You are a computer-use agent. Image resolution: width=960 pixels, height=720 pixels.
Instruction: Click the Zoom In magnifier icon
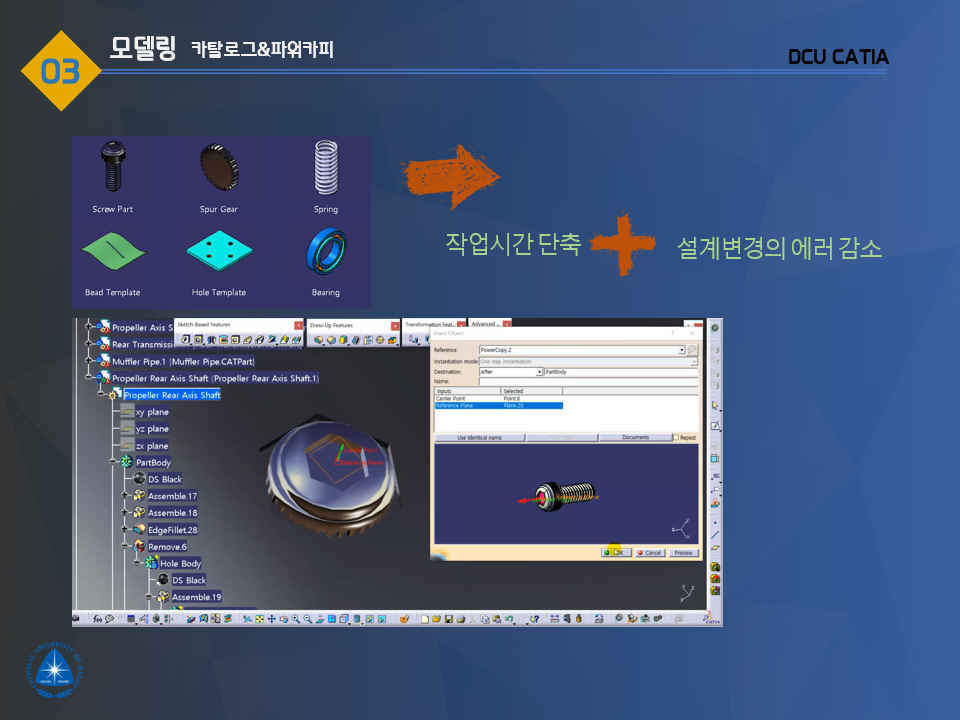[296, 619]
